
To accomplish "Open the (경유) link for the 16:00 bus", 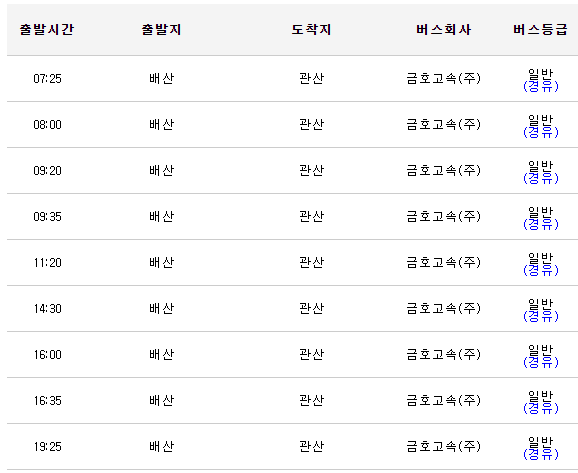I will (541, 362).
